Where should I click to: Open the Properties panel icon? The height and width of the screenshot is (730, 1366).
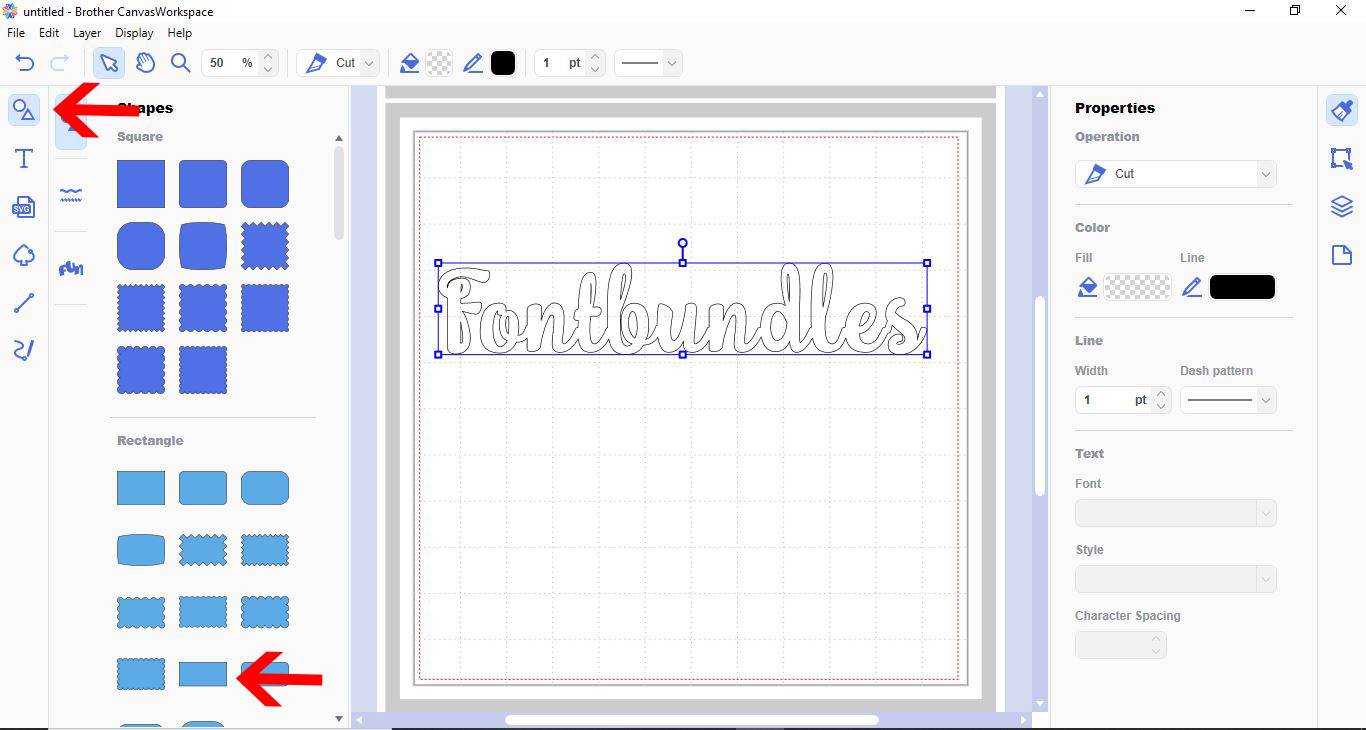[x=1342, y=110]
